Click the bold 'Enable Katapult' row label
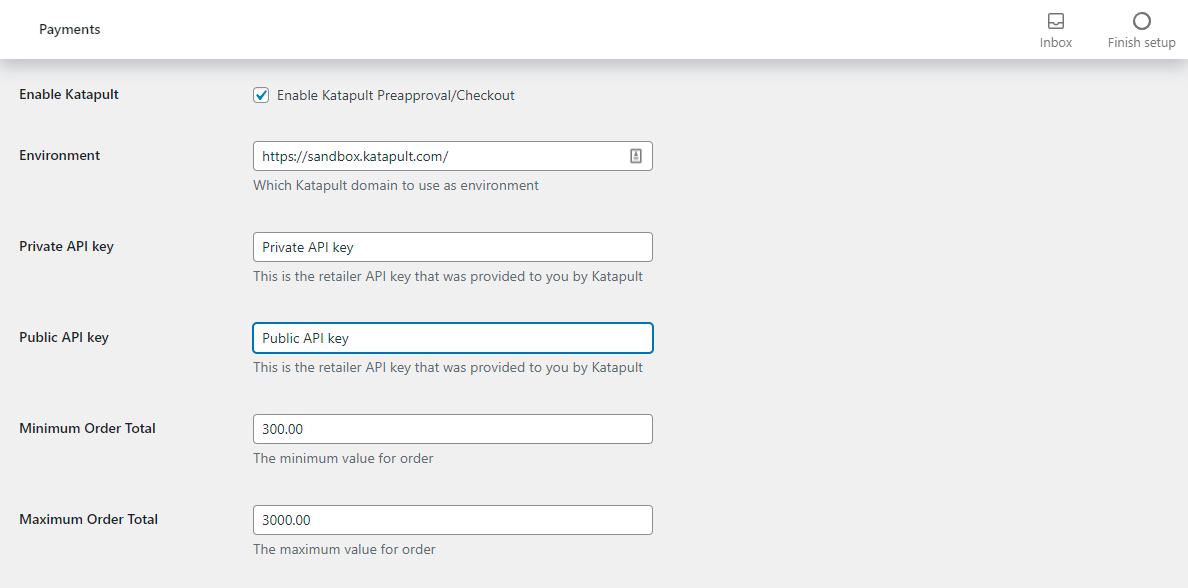This screenshot has width=1188, height=588. 69,95
